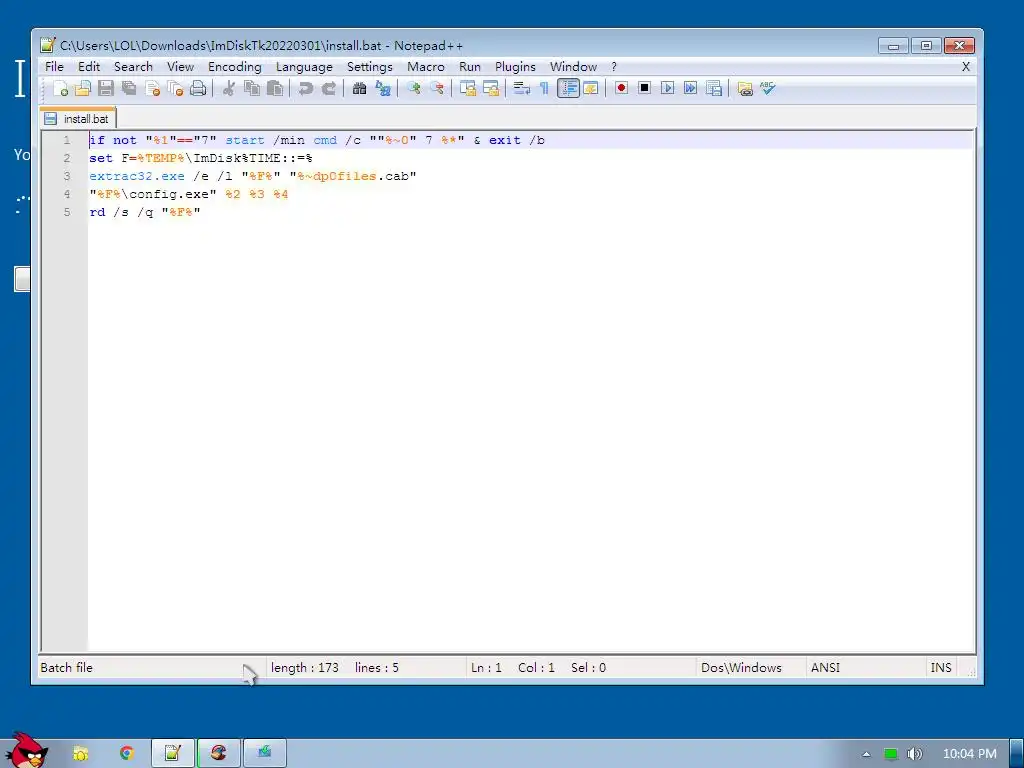Copy selection using the toolbar icon
1024x768 pixels.
pyautogui.click(x=251, y=88)
